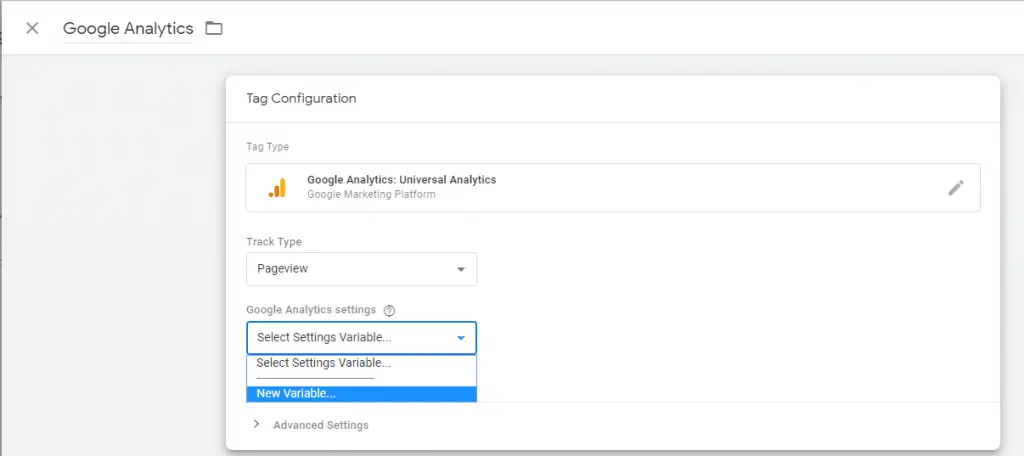Screen dimensions: 1024x456
Task: Open help icon beside Google Analytics settings
Action: tap(389, 310)
